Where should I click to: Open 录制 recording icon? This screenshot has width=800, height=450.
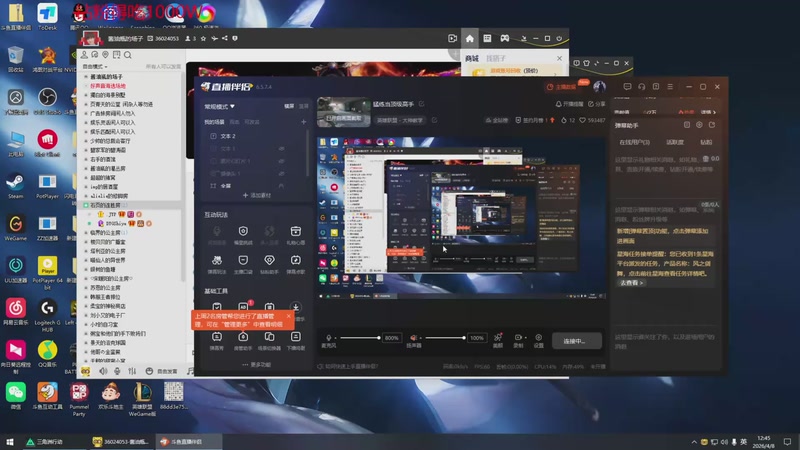coord(518,340)
